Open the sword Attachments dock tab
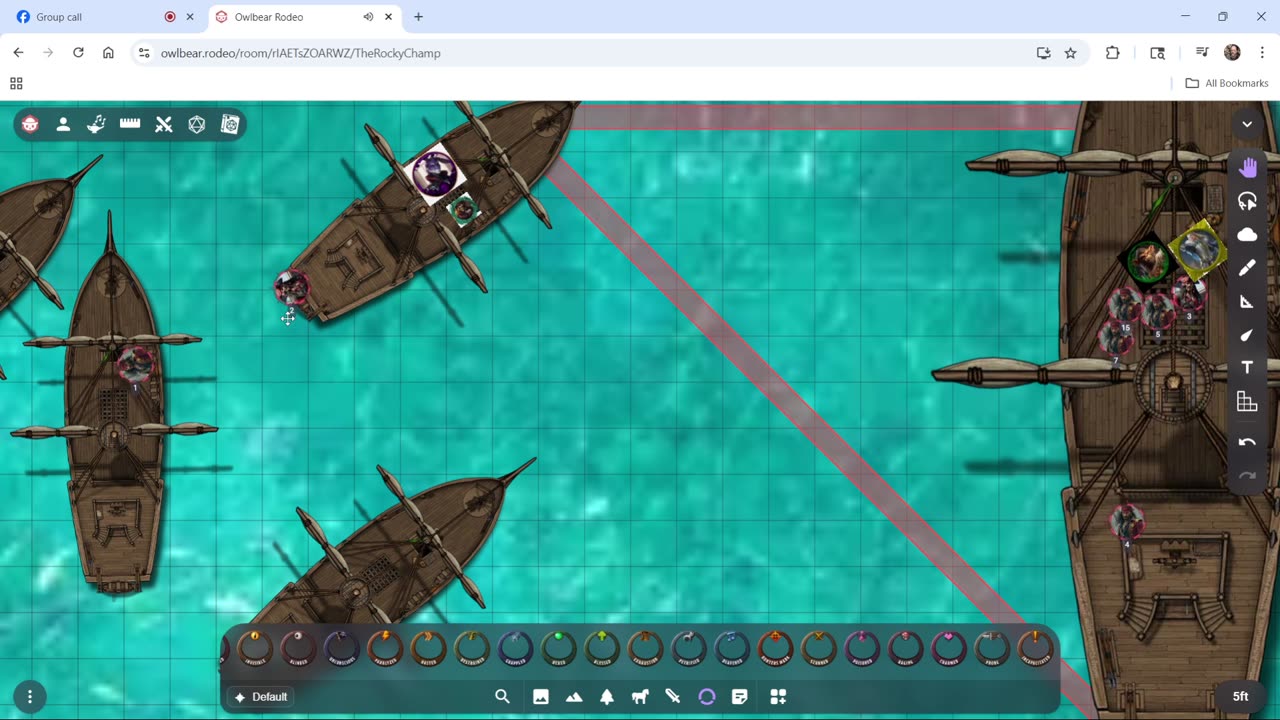The width and height of the screenshot is (1280, 720). point(673,697)
